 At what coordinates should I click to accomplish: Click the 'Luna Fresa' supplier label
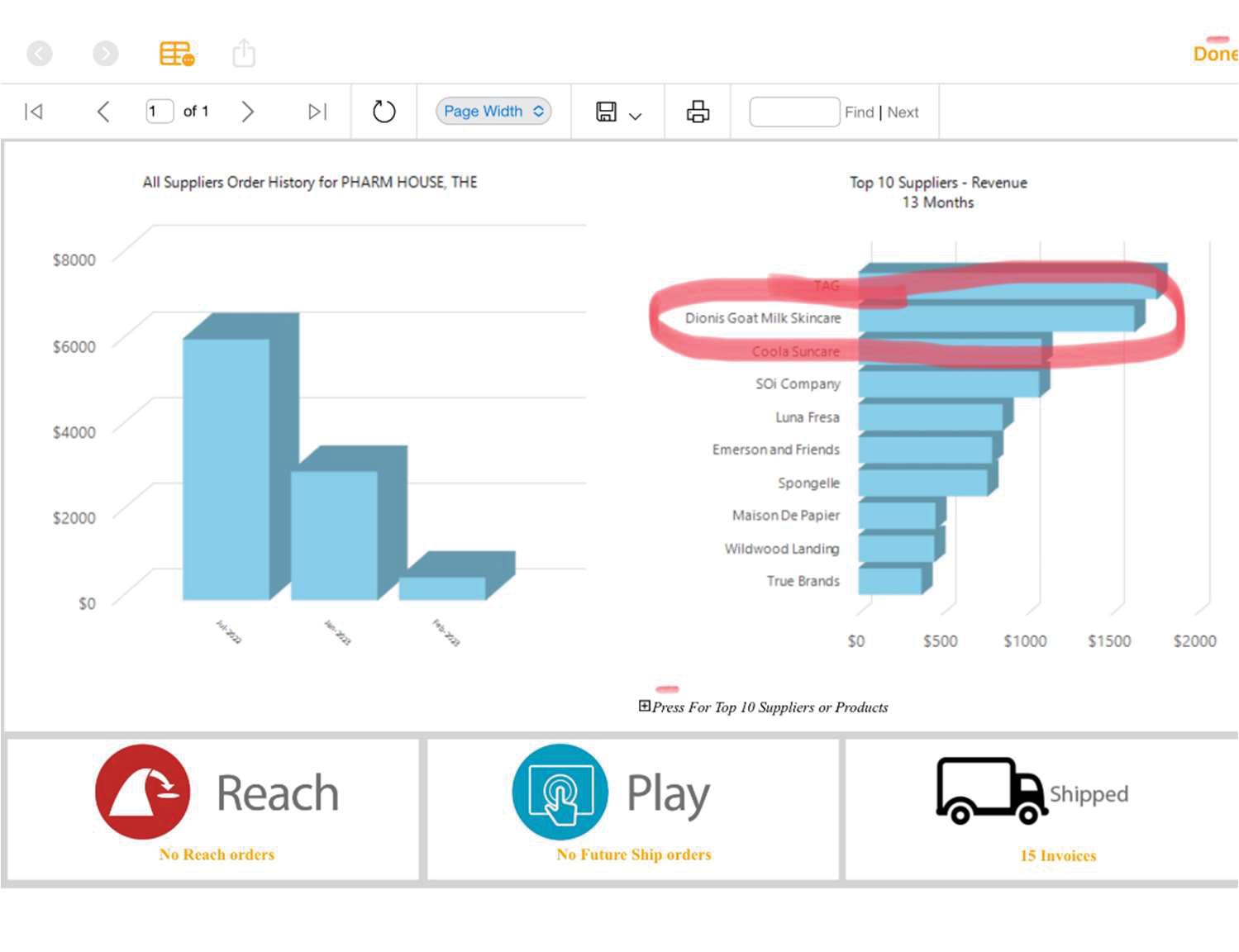pos(808,417)
